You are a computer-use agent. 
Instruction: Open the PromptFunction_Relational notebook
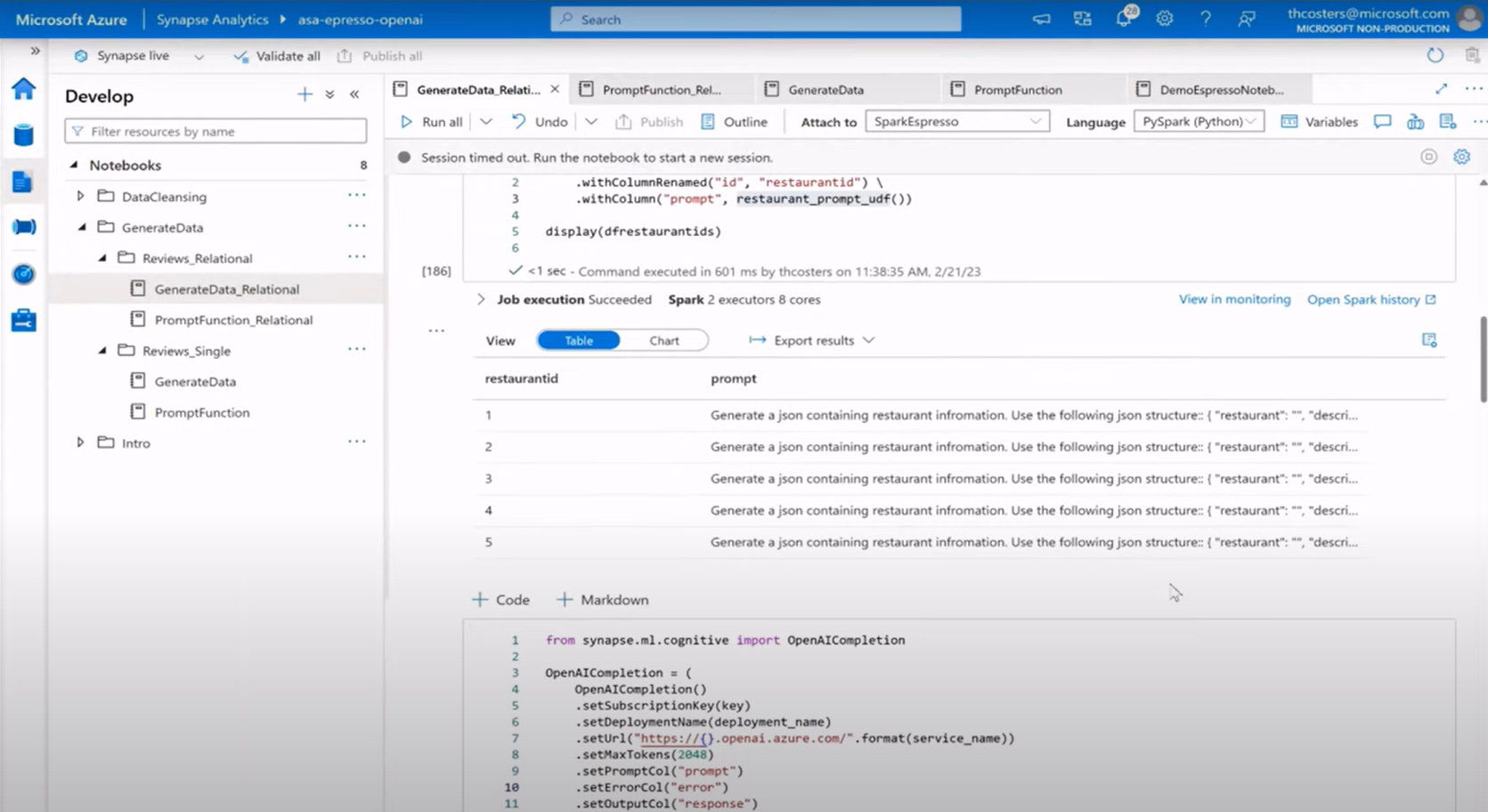click(233, 320)
